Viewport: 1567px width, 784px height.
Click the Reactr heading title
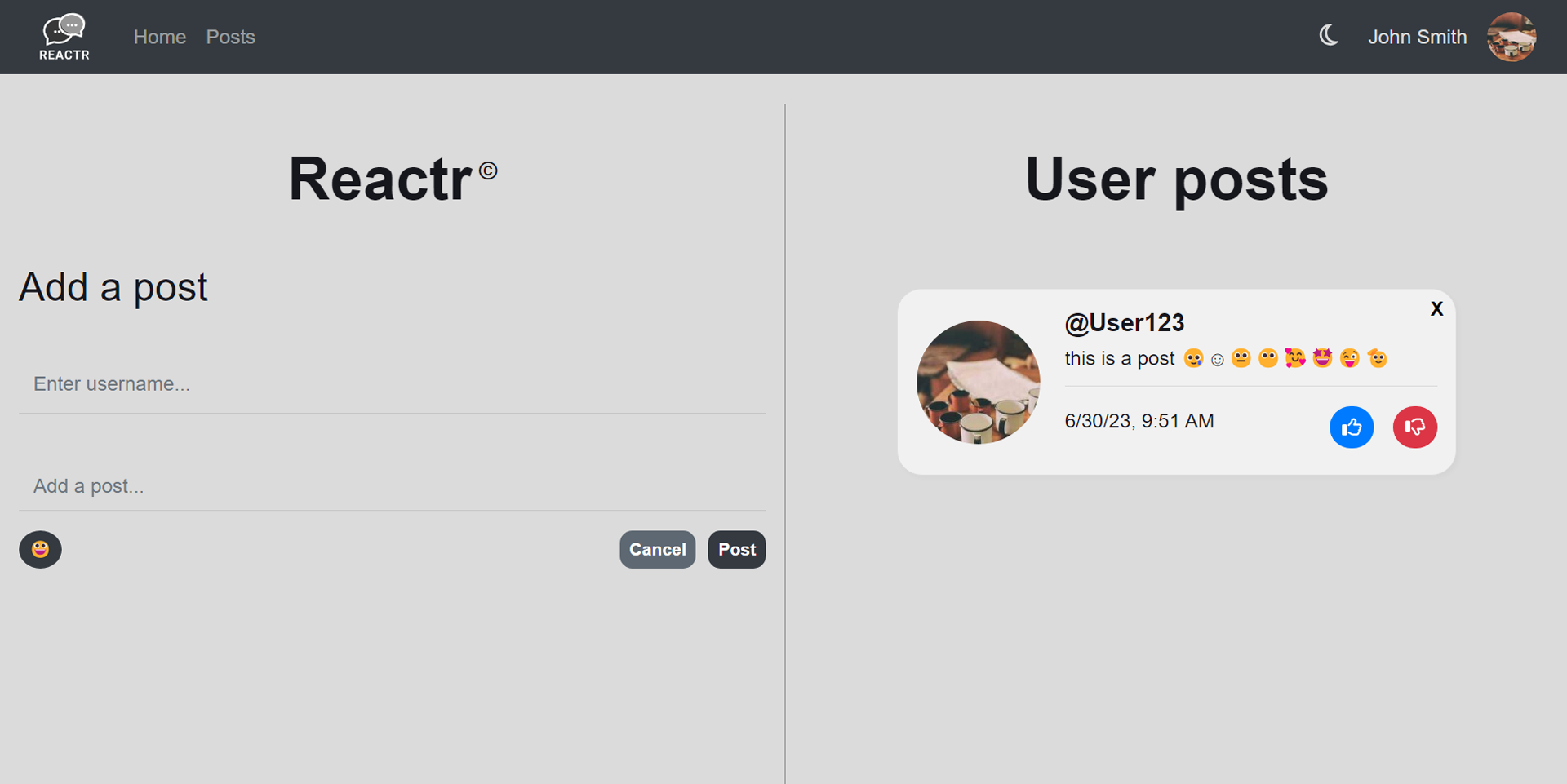393,179
